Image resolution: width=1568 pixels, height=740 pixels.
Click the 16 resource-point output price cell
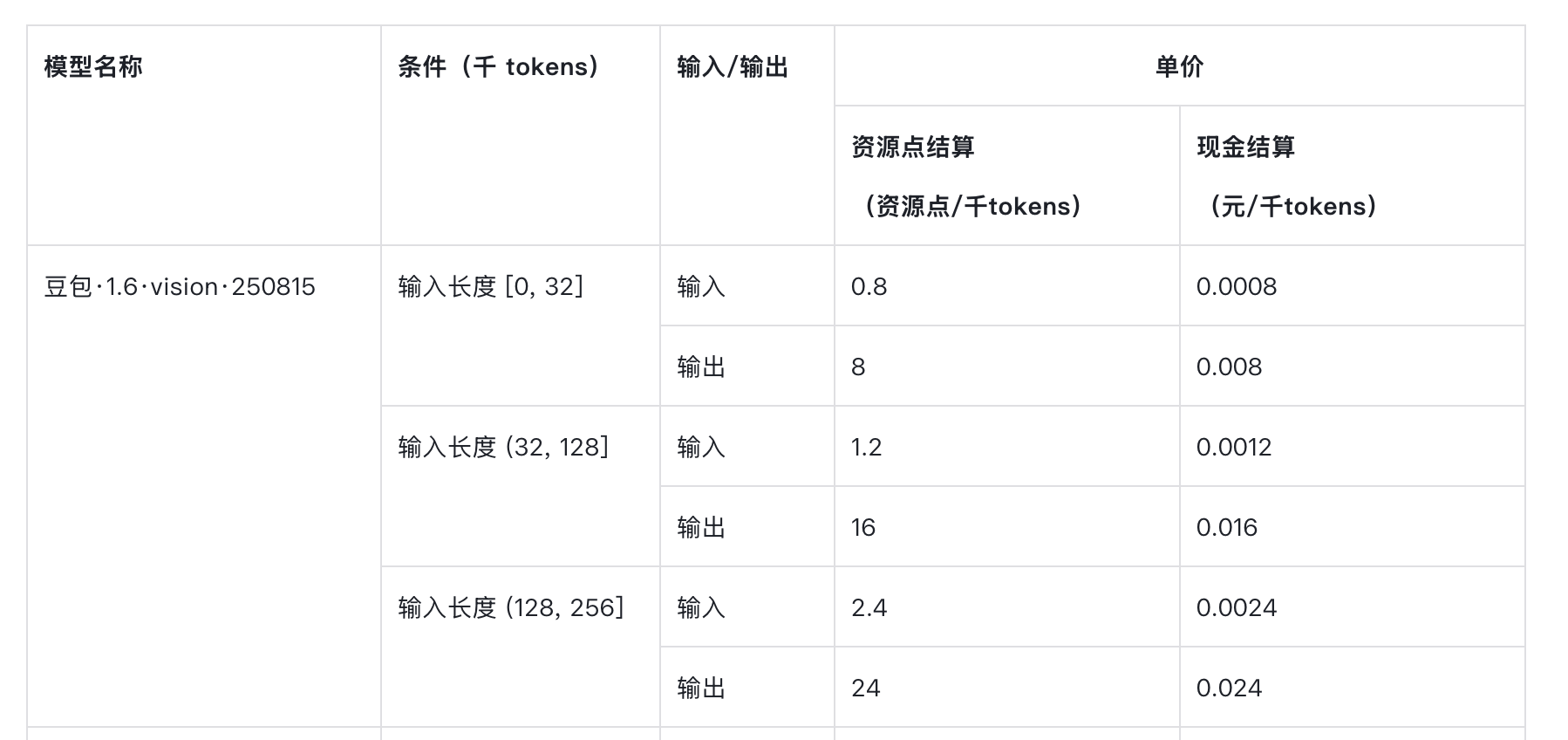coord(863,528)
